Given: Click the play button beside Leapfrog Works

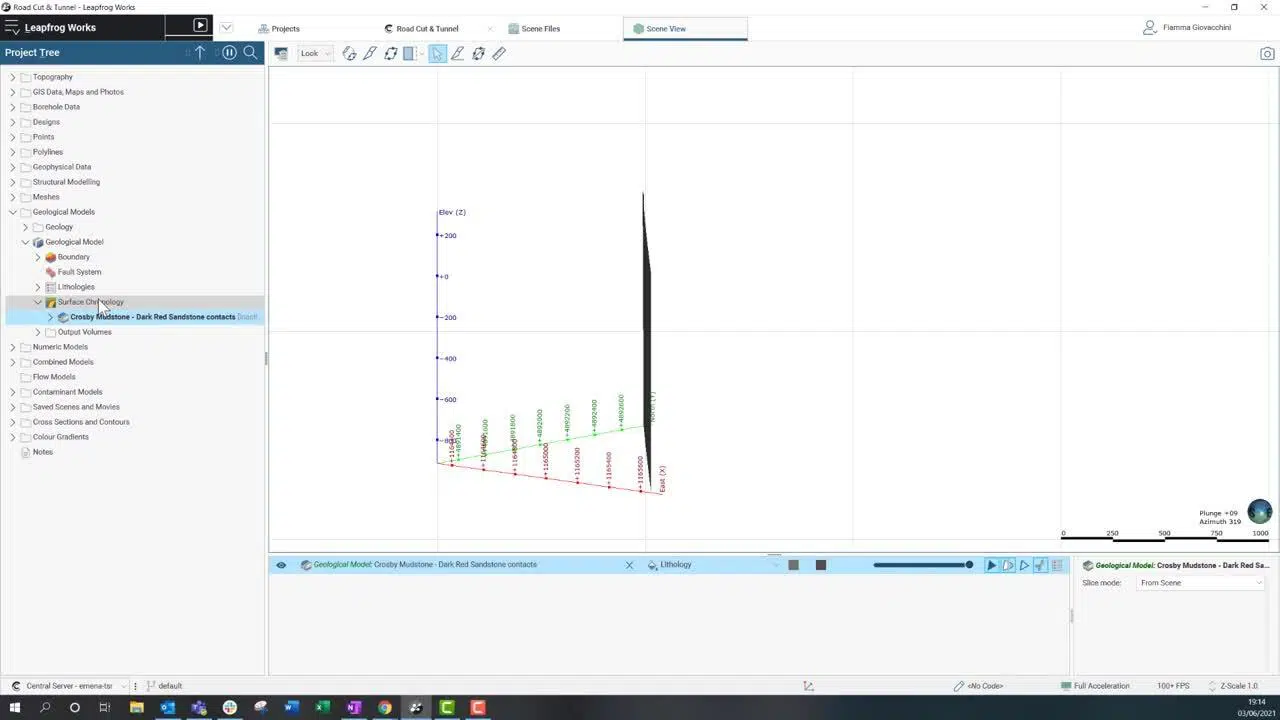Looking at the screenshot, I should click(x=200, y=26).
